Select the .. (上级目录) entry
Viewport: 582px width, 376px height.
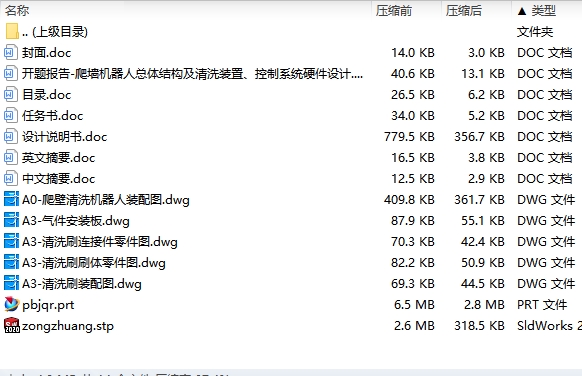(x=55, y=32)
